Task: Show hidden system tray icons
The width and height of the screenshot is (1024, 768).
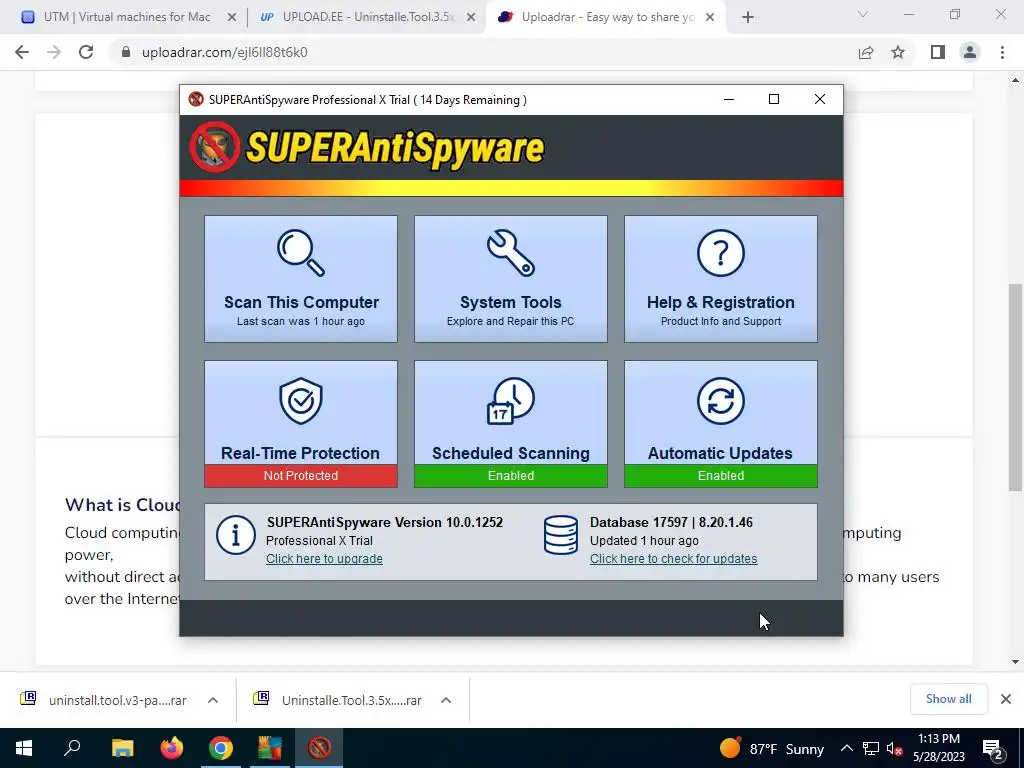Action: [x=846, y=748]
